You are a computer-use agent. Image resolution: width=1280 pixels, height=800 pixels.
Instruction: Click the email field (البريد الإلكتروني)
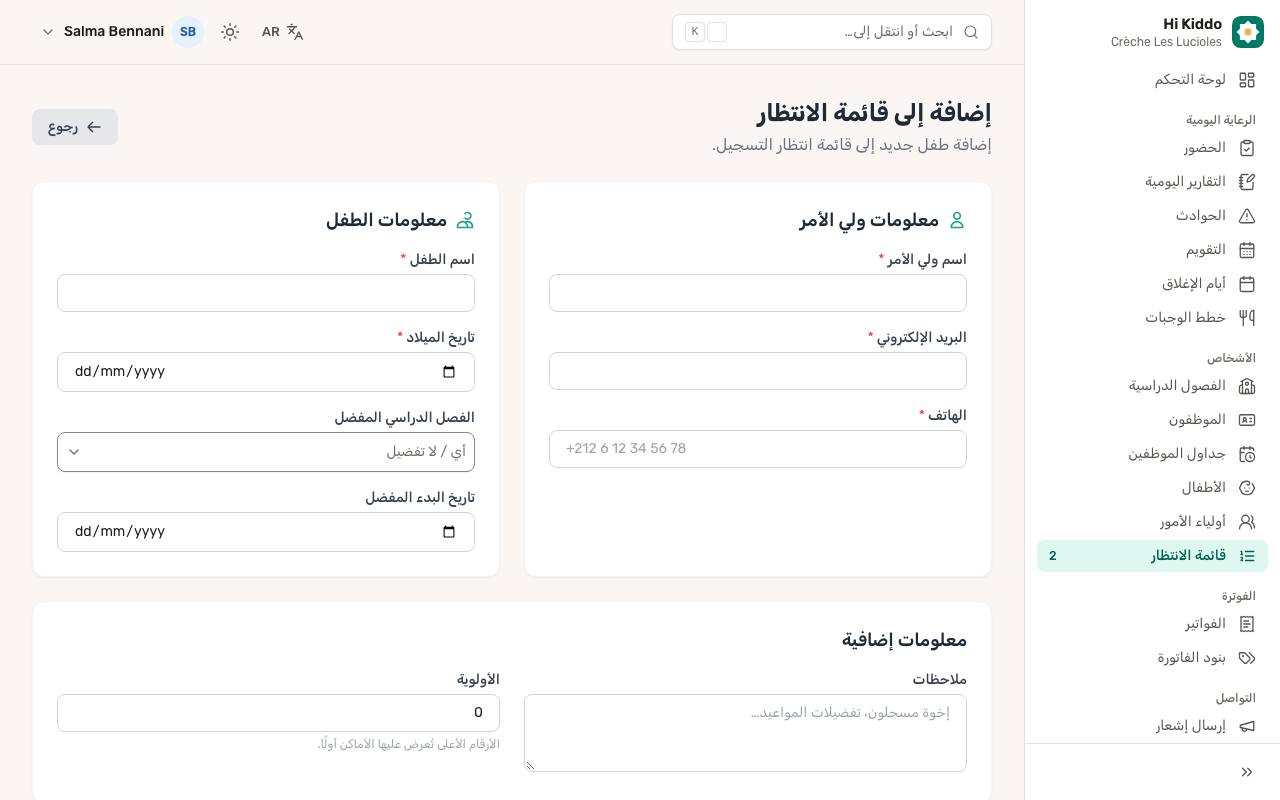point(758,371)
